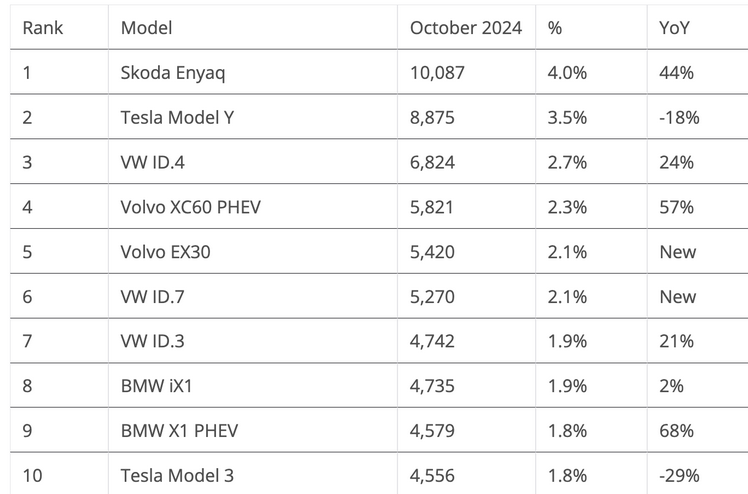Click the 10,087 sales figure

[x=437, y=72]
